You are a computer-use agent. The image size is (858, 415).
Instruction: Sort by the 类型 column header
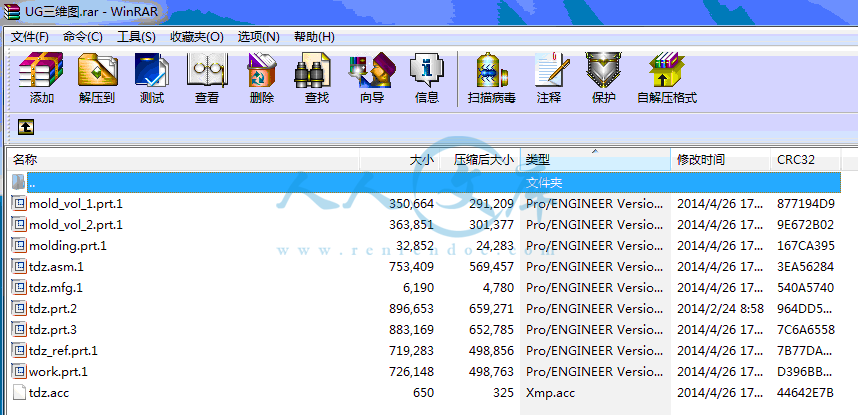[596, 160]
